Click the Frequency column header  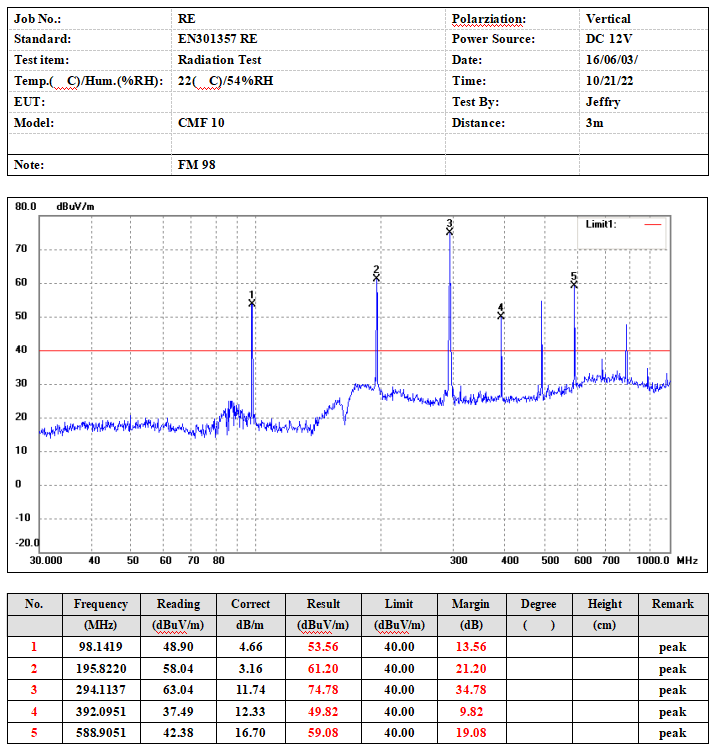click(101, 604)
